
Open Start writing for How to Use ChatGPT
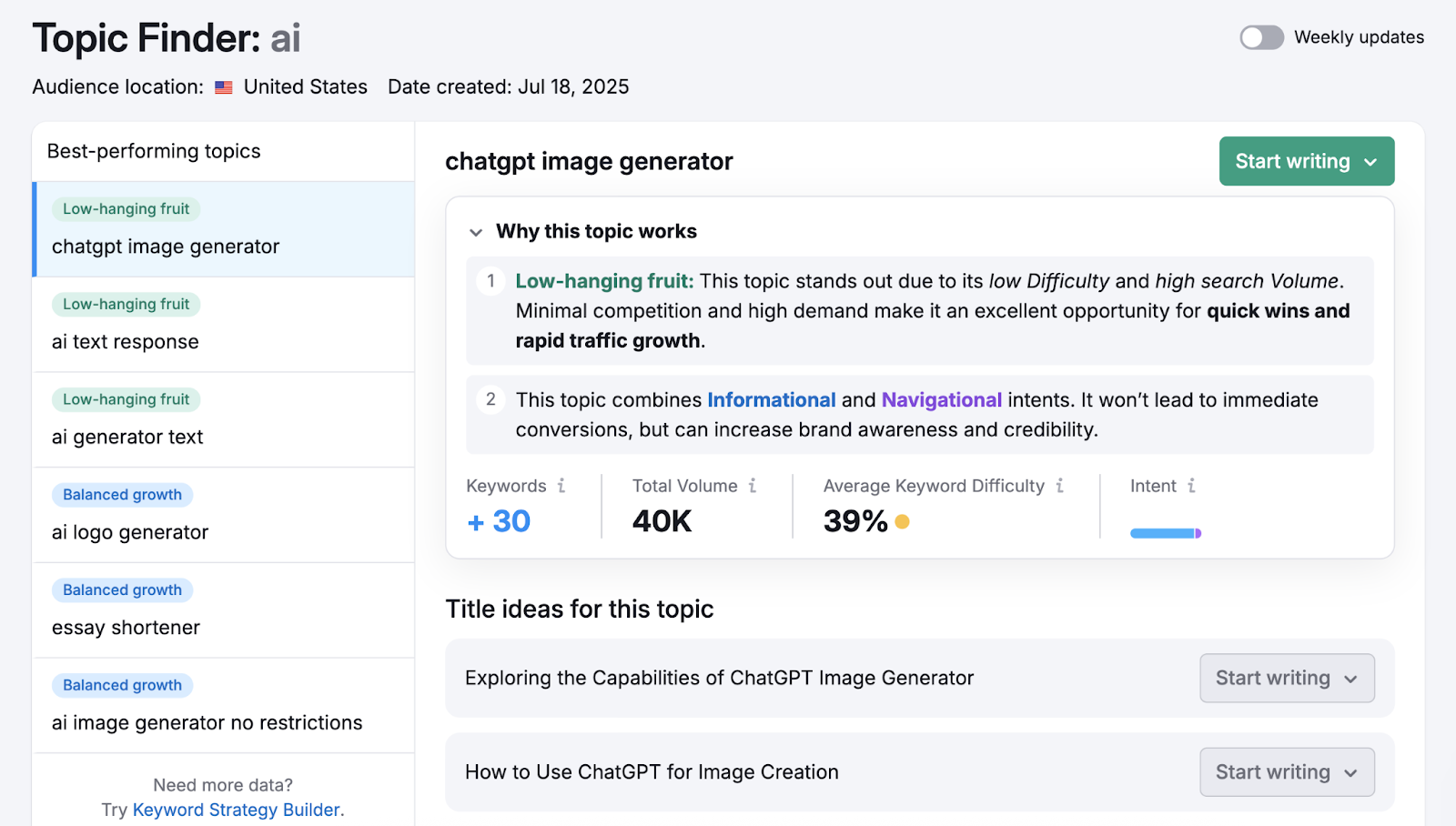coord(1287,772)
